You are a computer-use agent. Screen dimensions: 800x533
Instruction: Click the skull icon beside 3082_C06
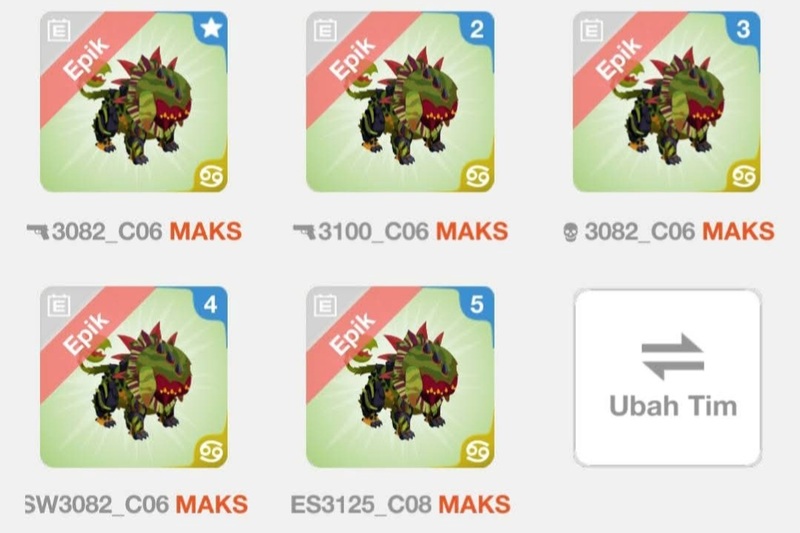(570, 232)
